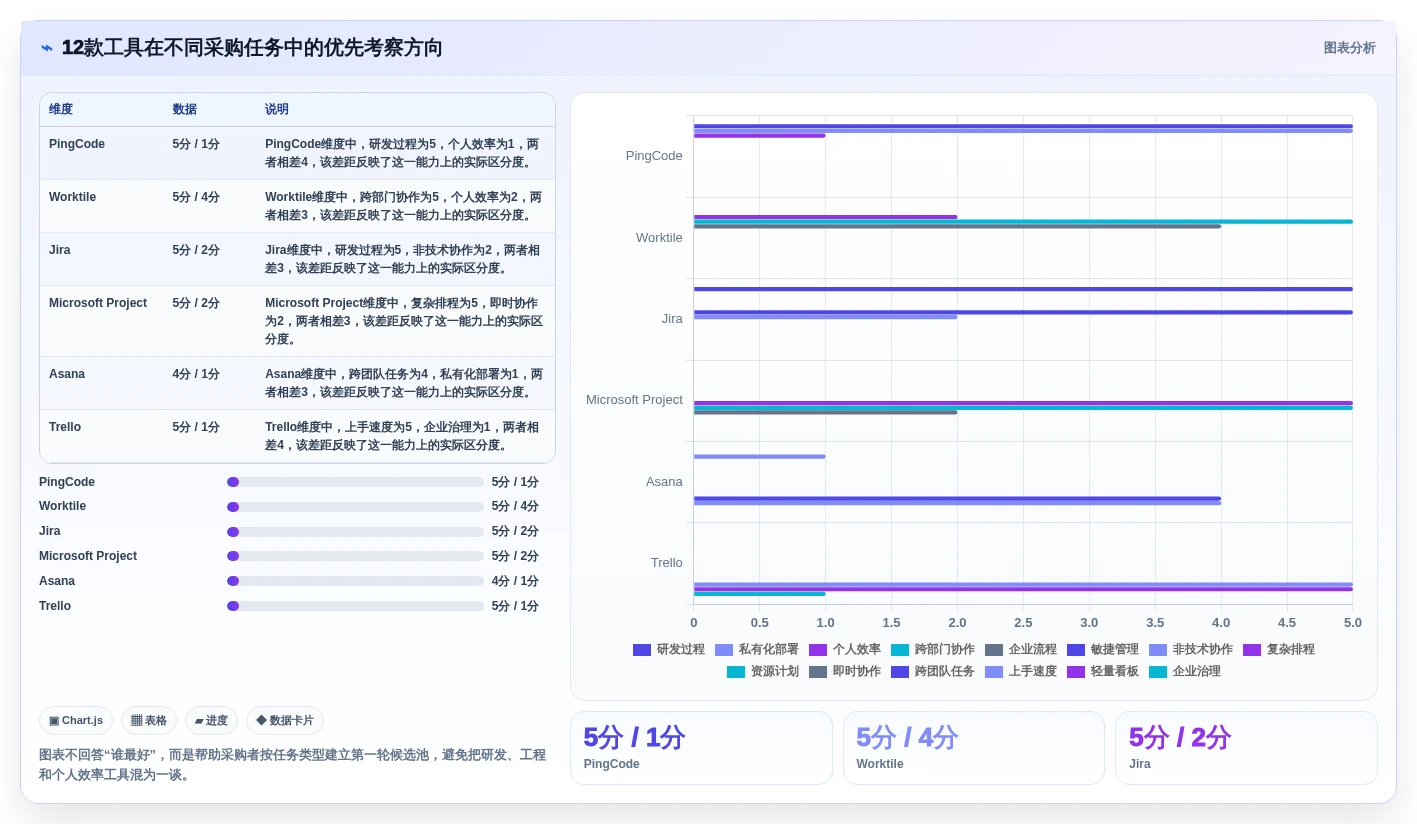Select the 表格 tag chip
This screenshot has height=824, width=1417.
pos(149,720)
